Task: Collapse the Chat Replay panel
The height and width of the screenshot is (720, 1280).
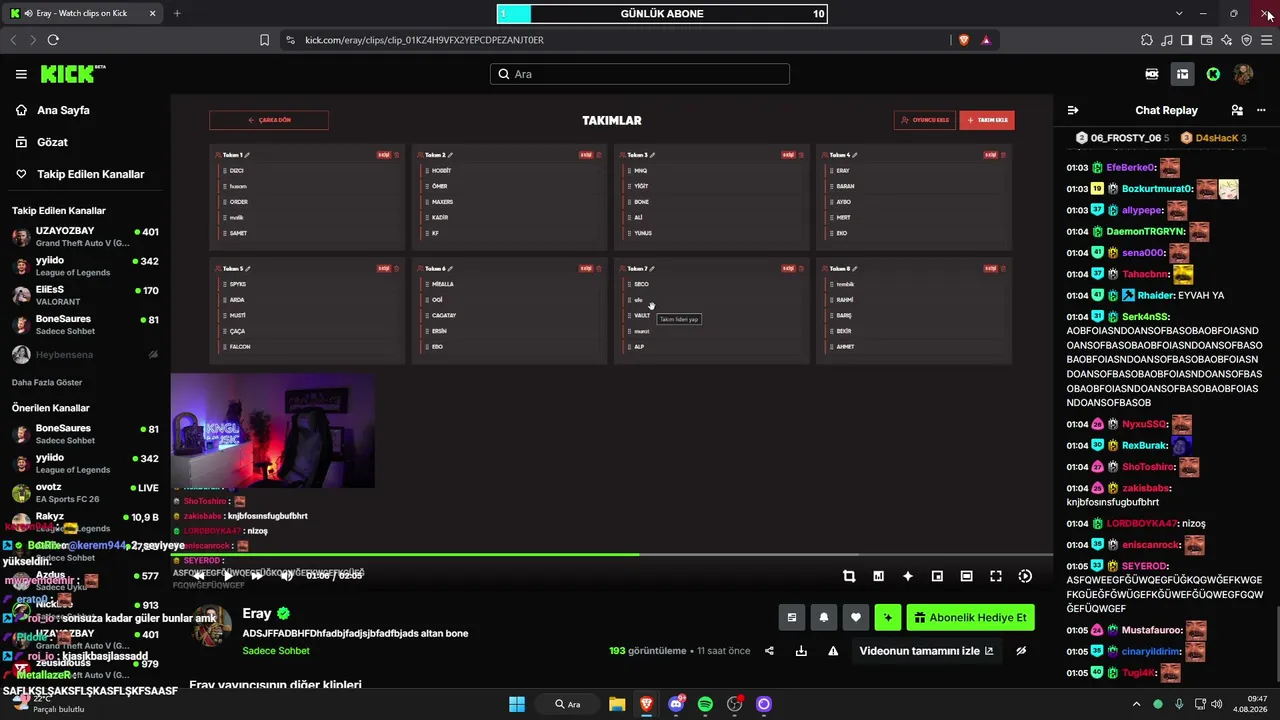Action: pos(1073,110)
